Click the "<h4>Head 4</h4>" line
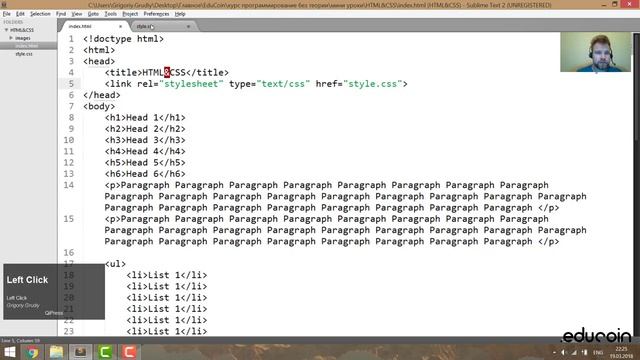This screenshot has width=640, height=360. 145,151
